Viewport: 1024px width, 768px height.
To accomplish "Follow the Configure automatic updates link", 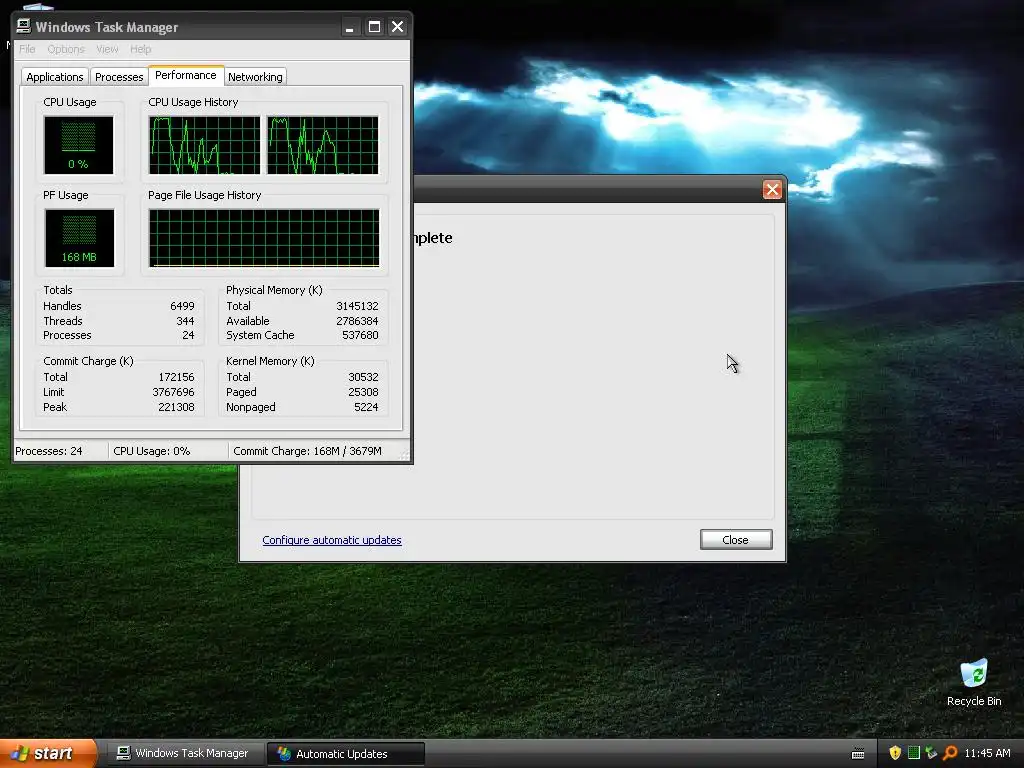I will (x=332, y=540).
